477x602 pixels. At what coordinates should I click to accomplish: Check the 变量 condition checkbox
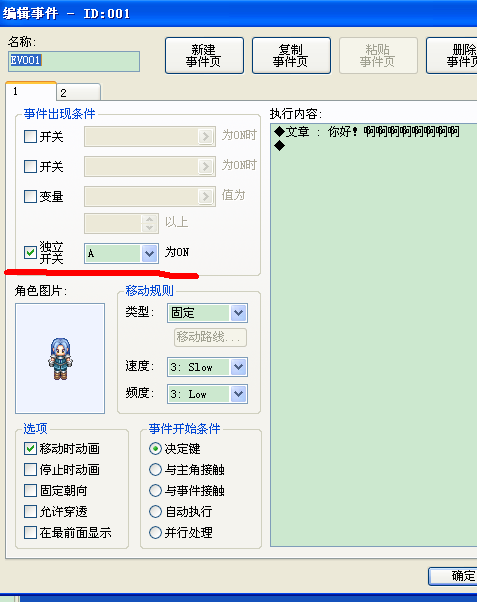(30, 197)
